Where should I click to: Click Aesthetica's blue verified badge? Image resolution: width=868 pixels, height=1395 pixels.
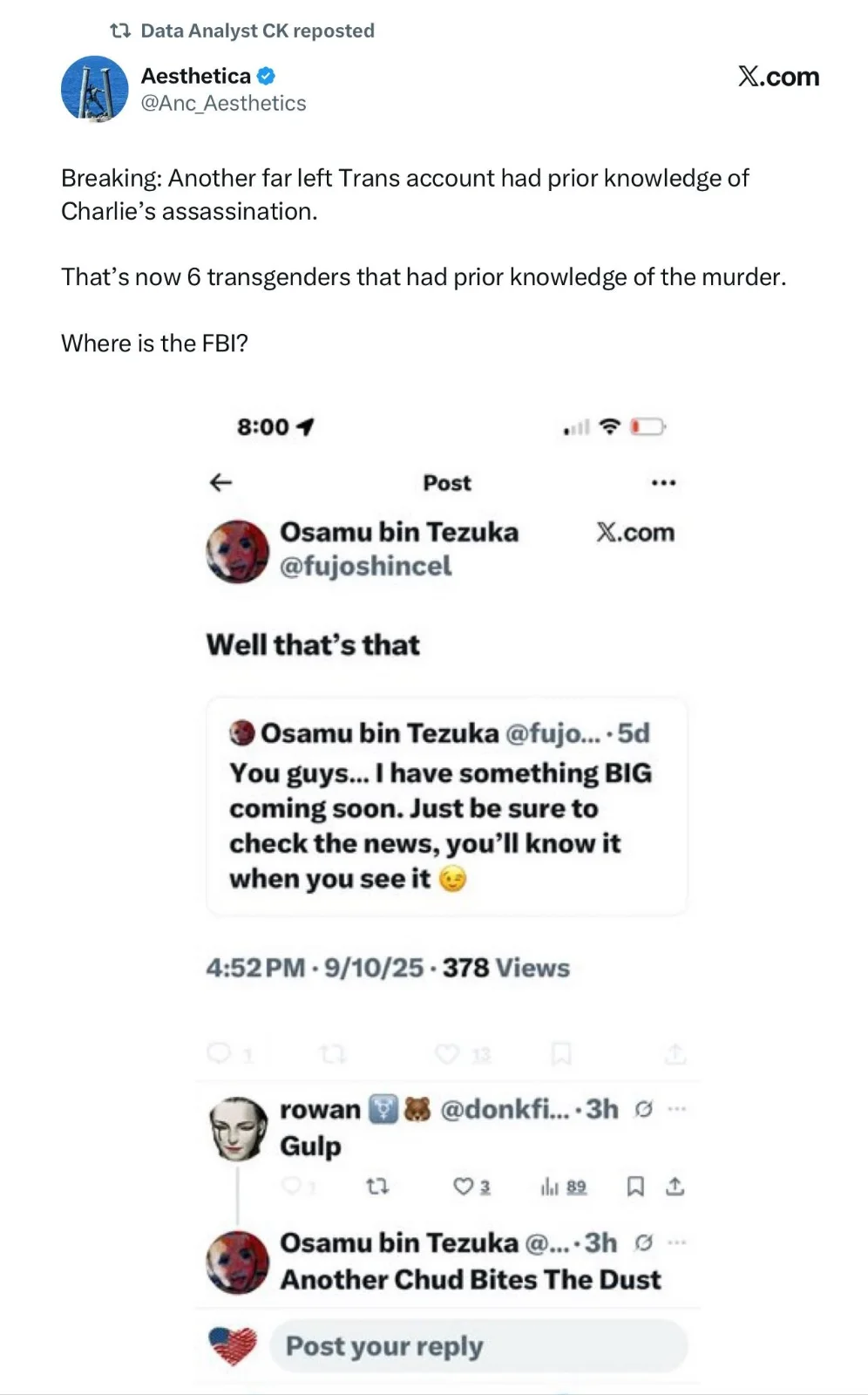coord(266,76)
